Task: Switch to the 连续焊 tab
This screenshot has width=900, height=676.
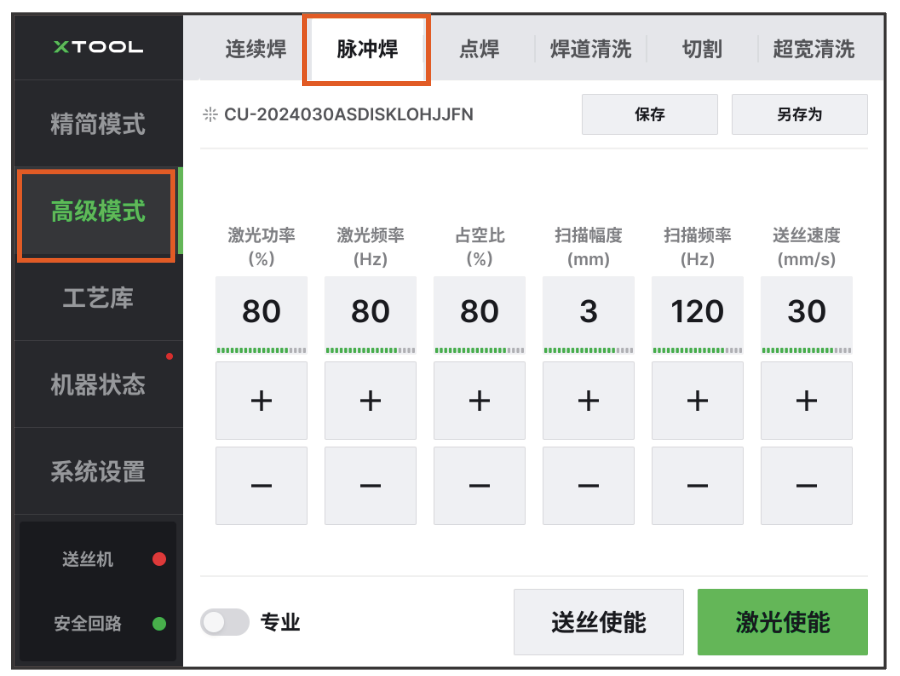Action: pos(255,49)
